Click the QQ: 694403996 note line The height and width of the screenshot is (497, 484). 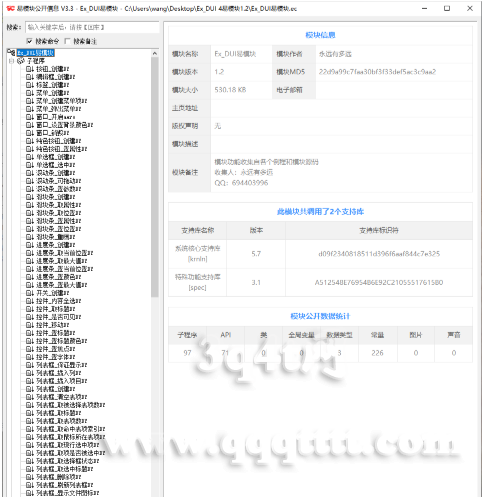pos(241,183)
